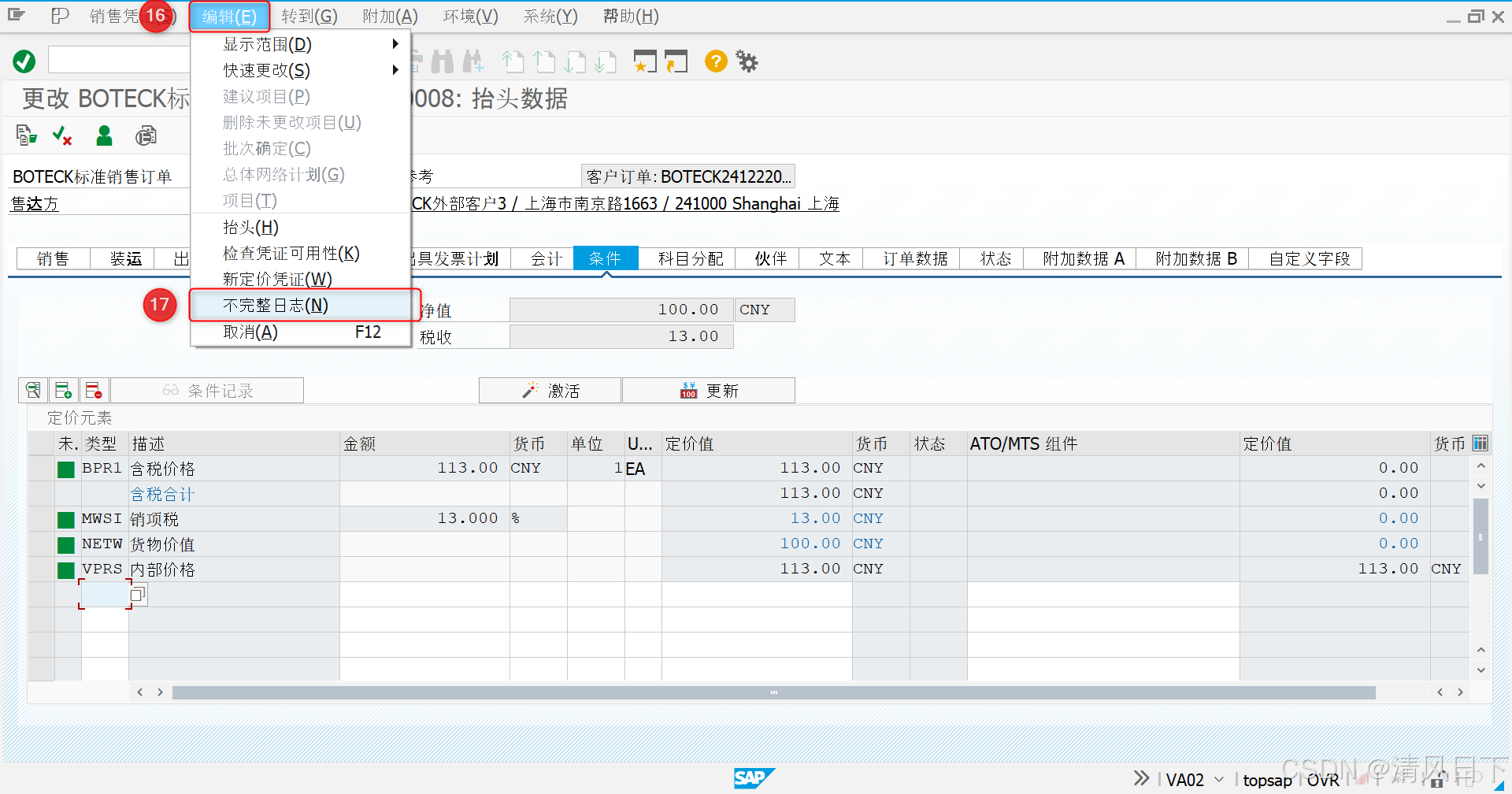
Task: Open table settings grid icon
Action: [x=1480, y=443]
